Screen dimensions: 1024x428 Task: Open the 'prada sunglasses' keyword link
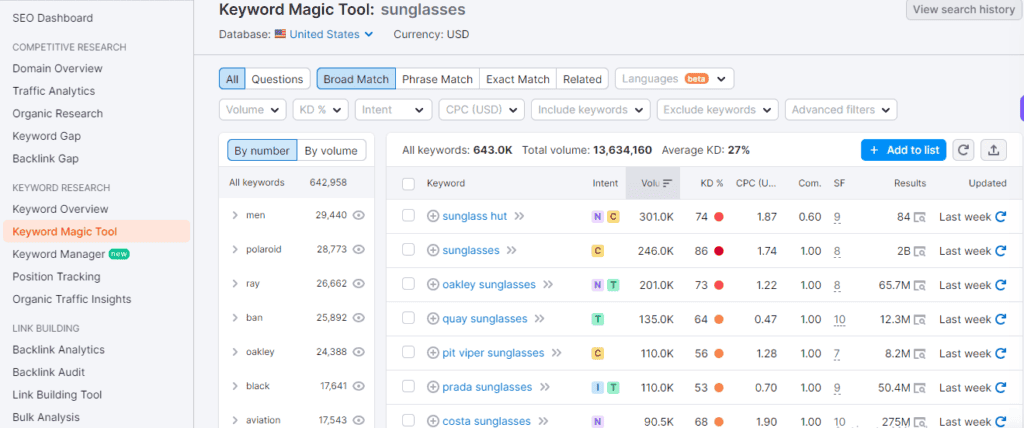click(487, 387)
